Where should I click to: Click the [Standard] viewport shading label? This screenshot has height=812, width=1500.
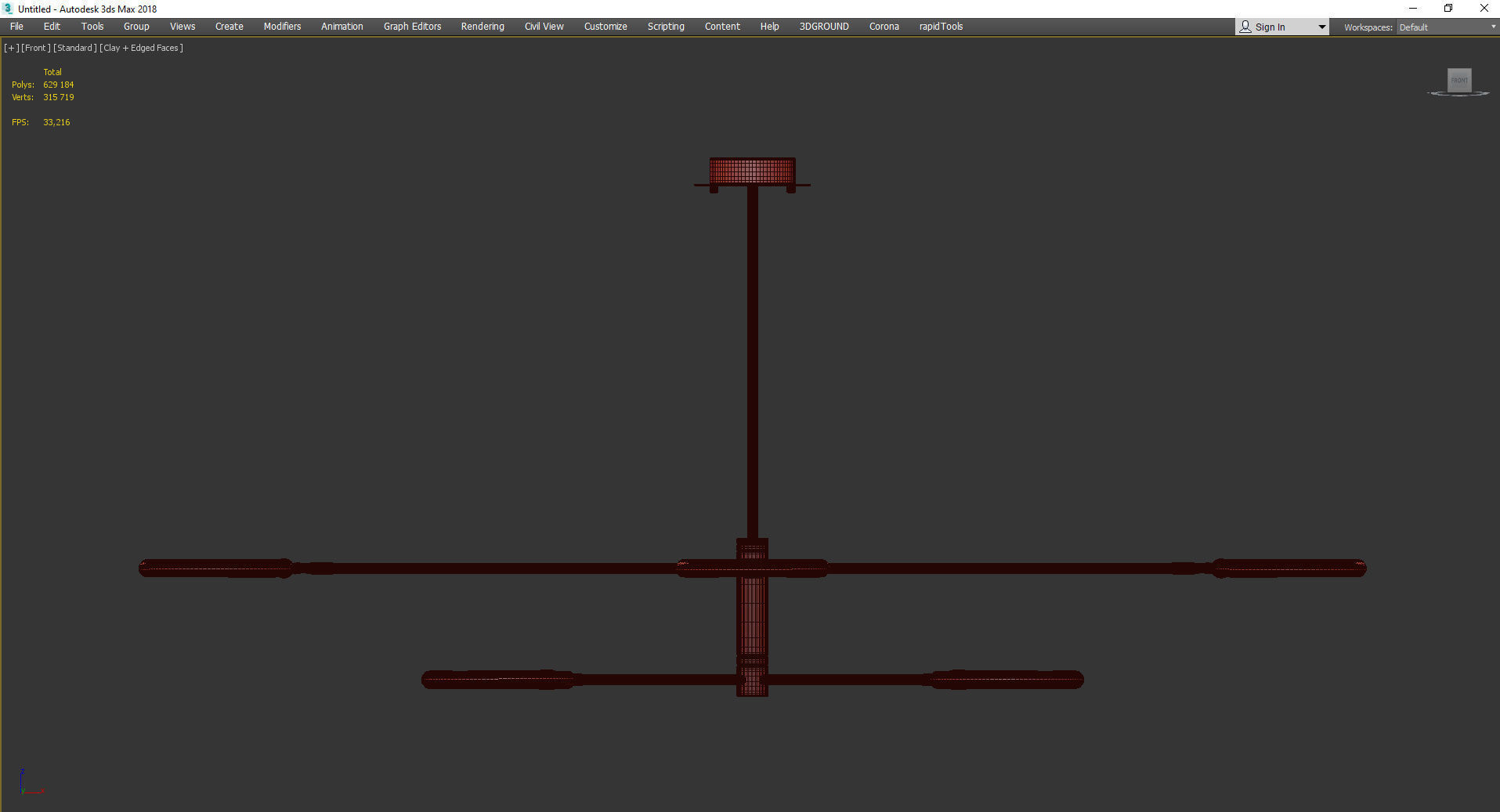coord(75,48)
